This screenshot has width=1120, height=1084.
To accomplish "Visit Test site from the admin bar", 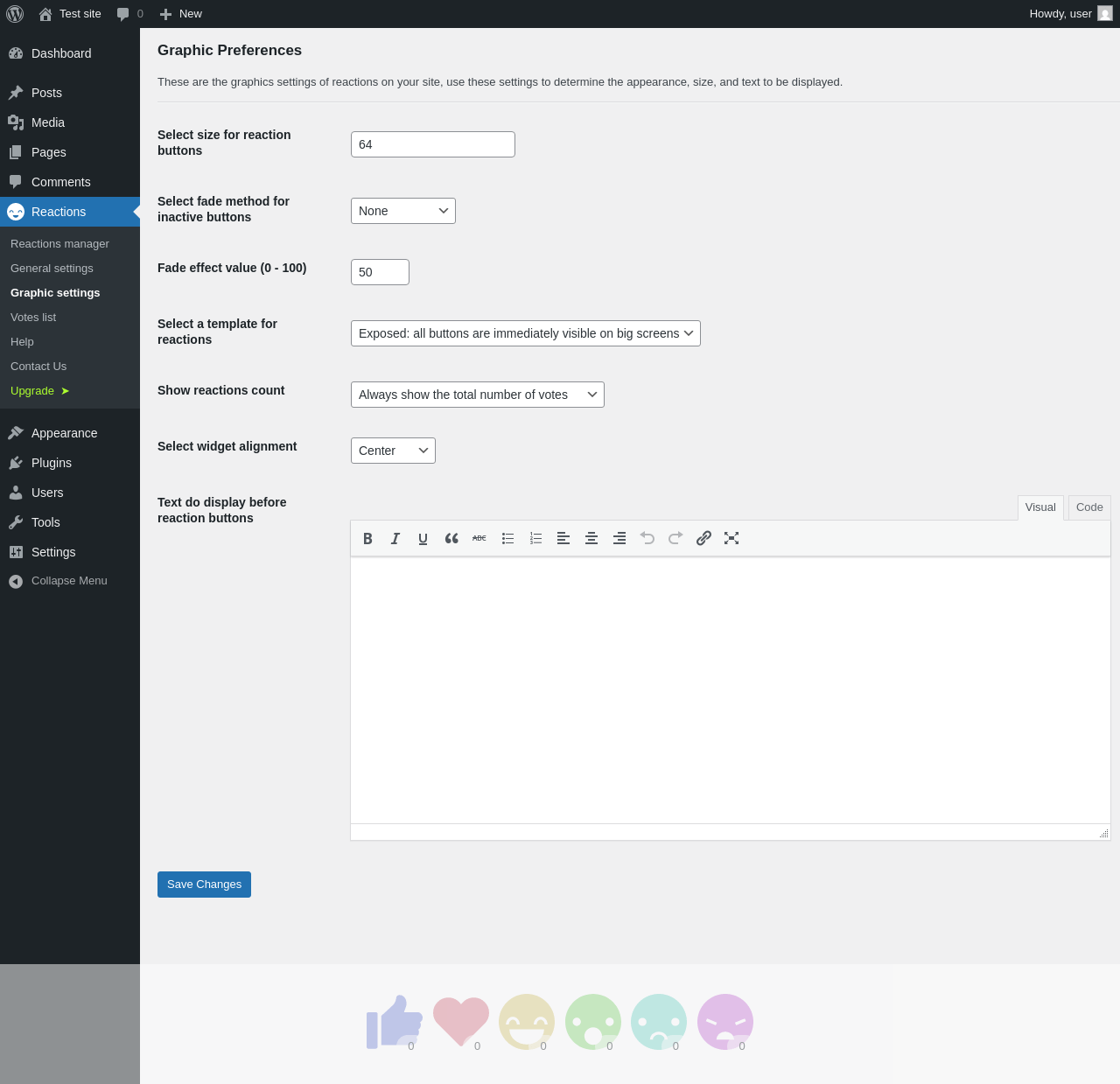I will coord(70,14).
